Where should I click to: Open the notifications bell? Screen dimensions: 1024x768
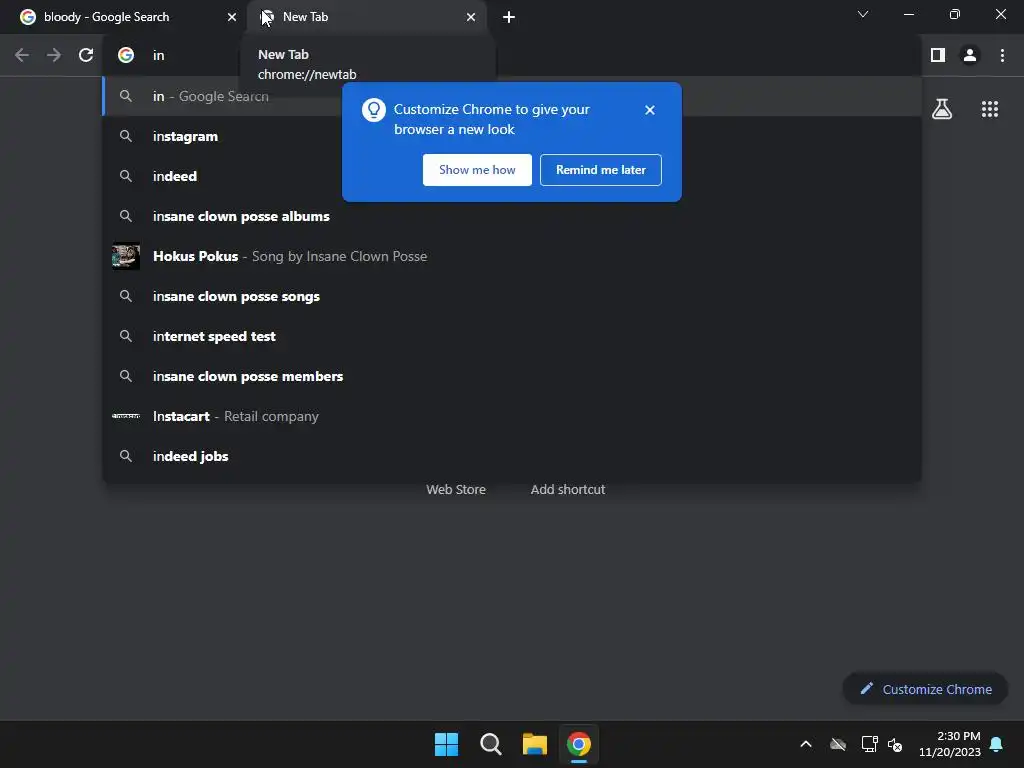tap(997, 744)
